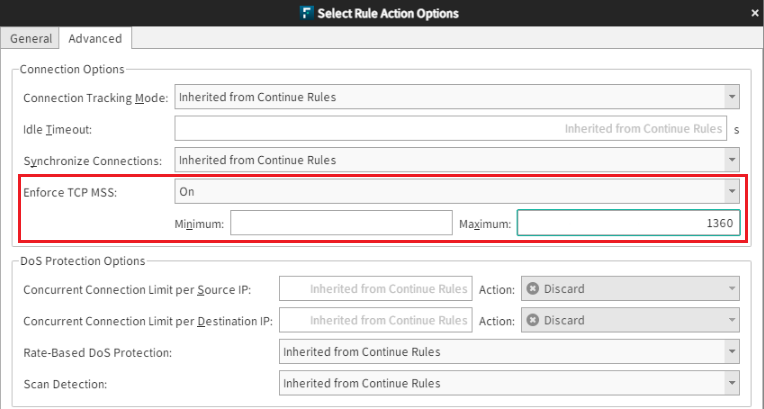Click Concurrent Connection Limit per Destination IP field
Viewport: 764px width, 409px height.
[374, 321]
